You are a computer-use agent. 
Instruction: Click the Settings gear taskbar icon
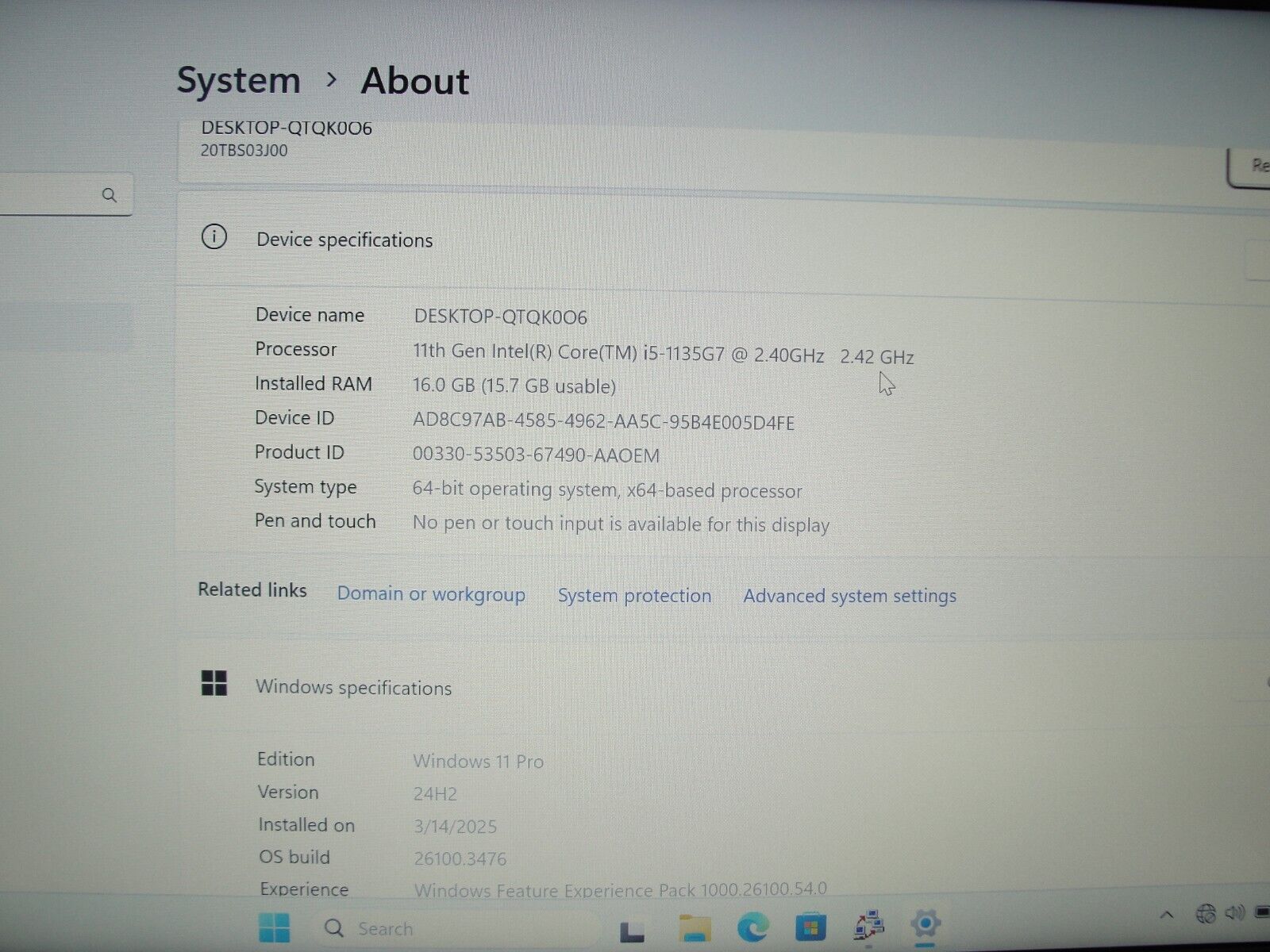click(x=926, y=923)
